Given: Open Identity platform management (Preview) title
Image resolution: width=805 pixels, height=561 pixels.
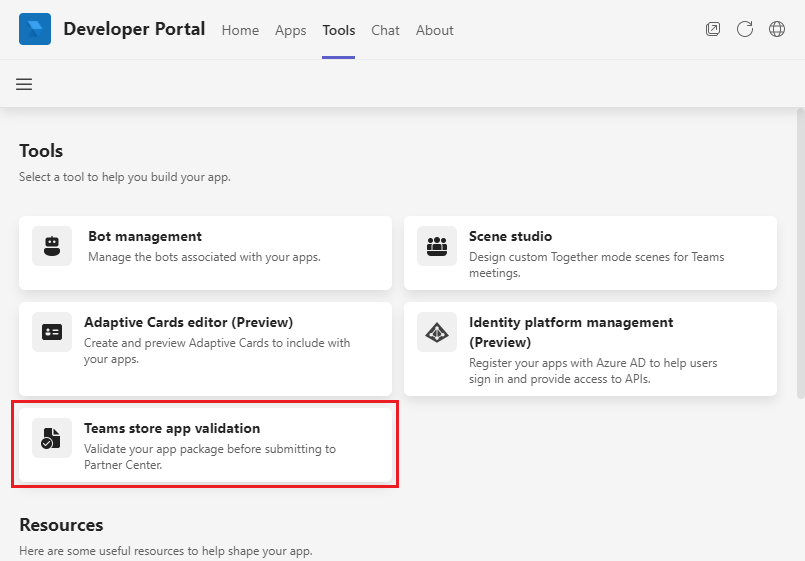Looking at the screenshot, I should (x=571, y=332).
